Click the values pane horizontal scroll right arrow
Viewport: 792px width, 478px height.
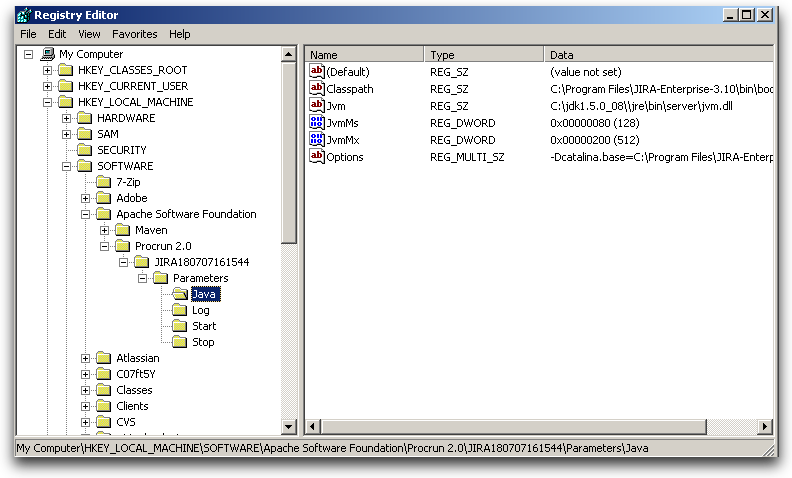pyautogui.click(x=766, y=427)
